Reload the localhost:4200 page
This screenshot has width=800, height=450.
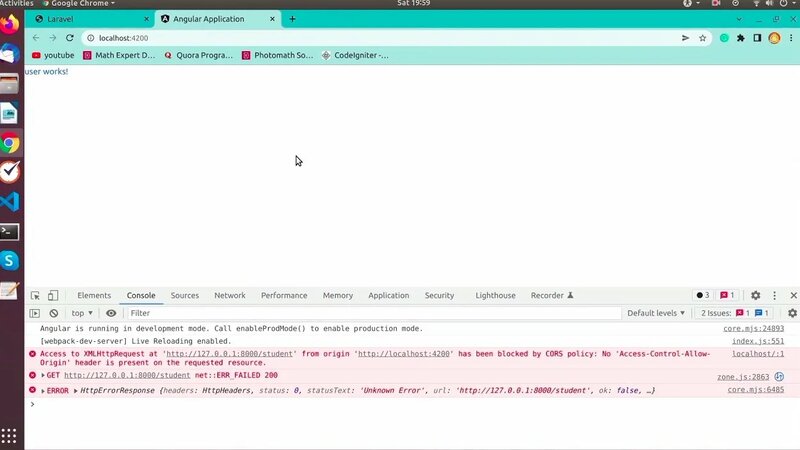70,38
